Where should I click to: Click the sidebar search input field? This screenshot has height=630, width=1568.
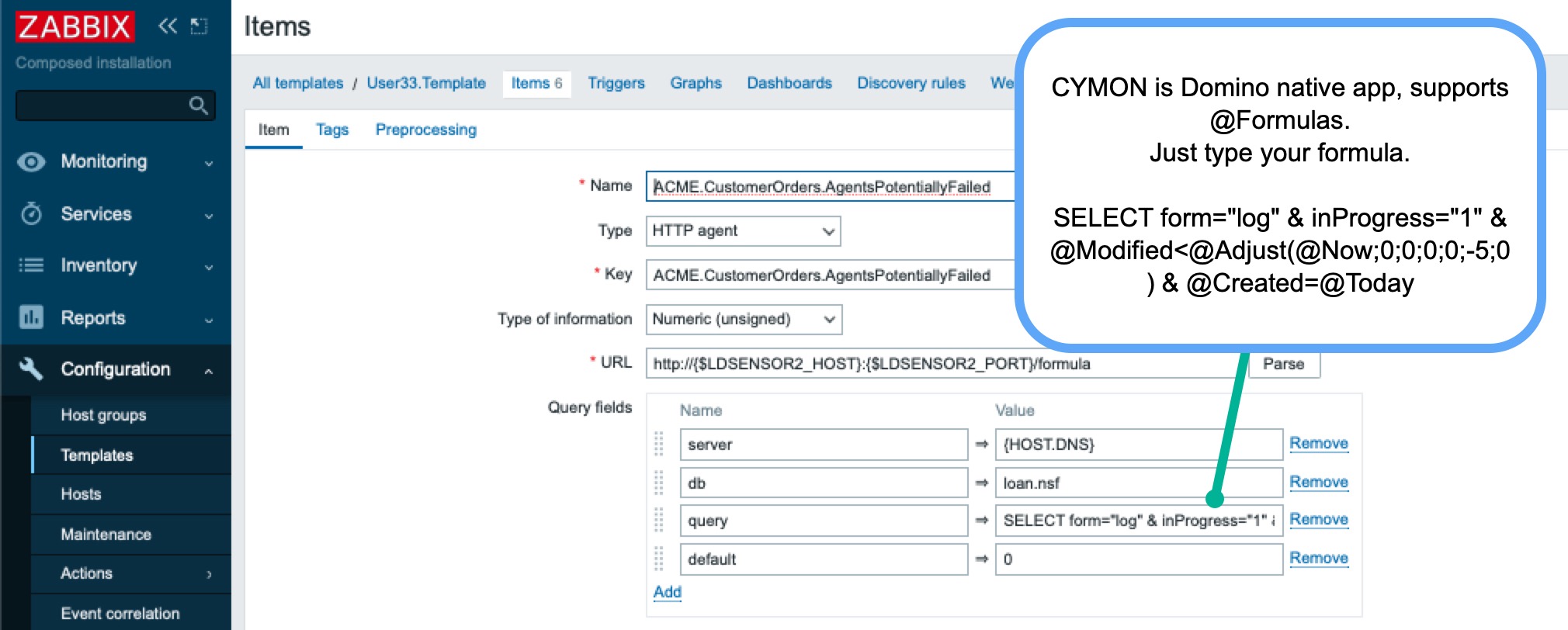(116, 105)
